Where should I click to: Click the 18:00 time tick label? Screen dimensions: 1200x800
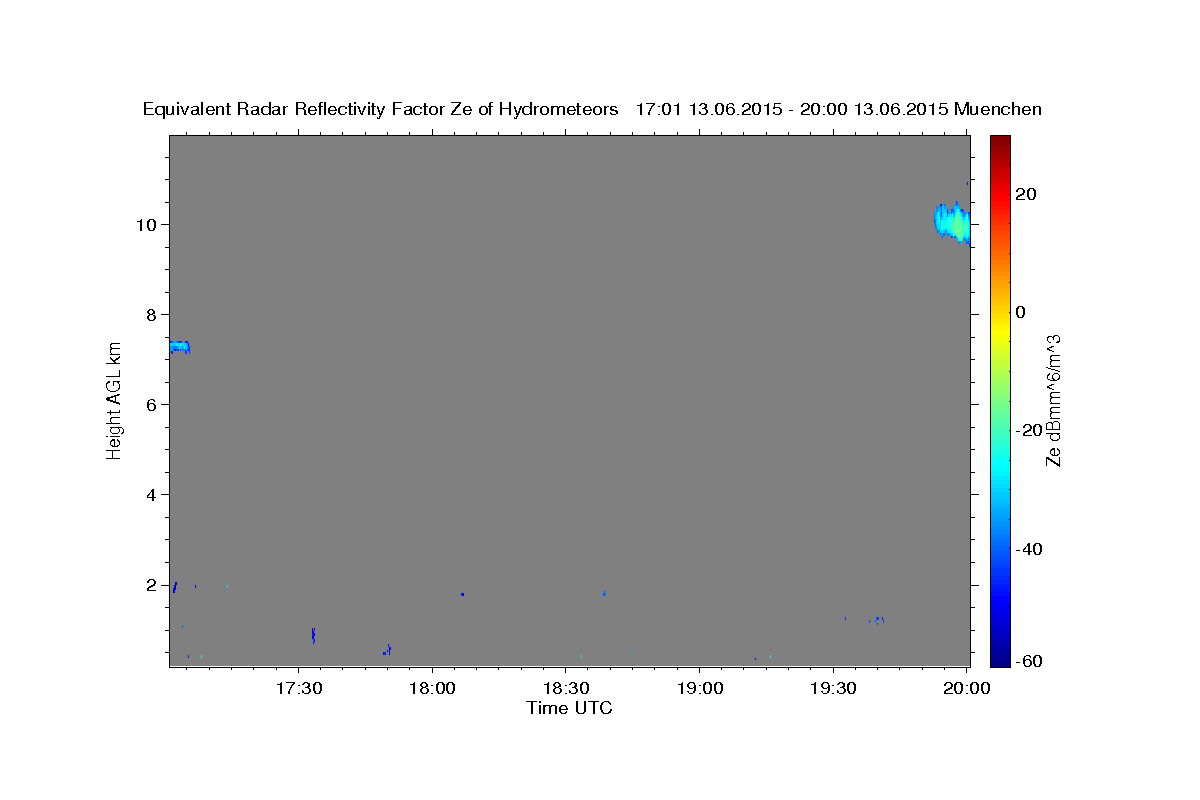click(x=432, y=688)
